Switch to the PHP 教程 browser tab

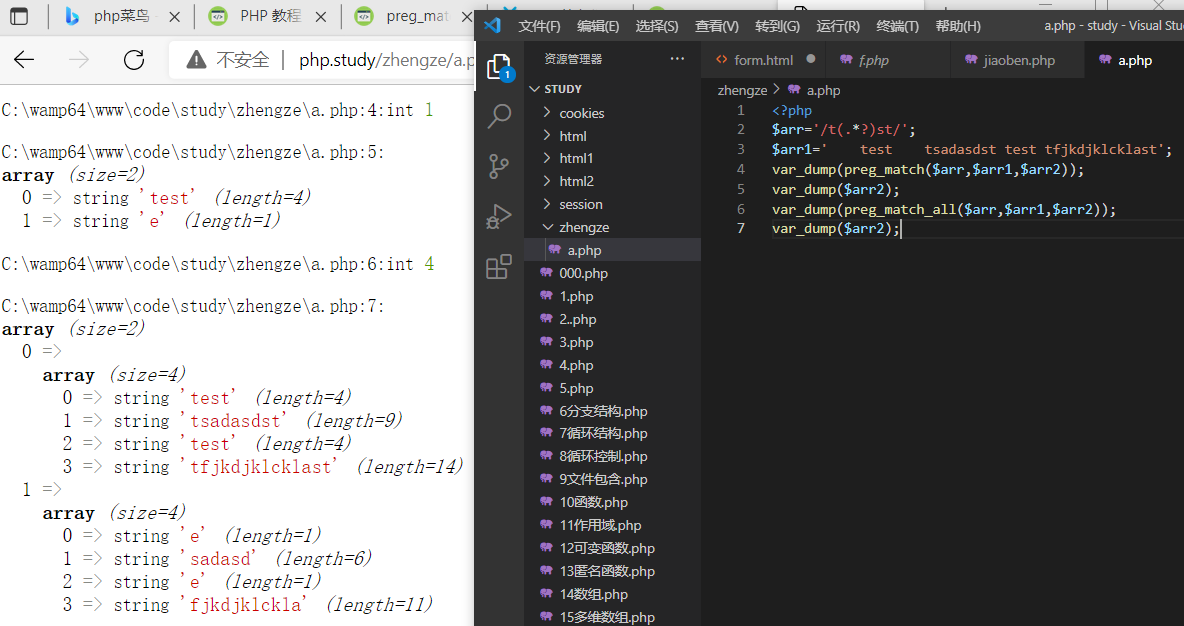[268, 16]
